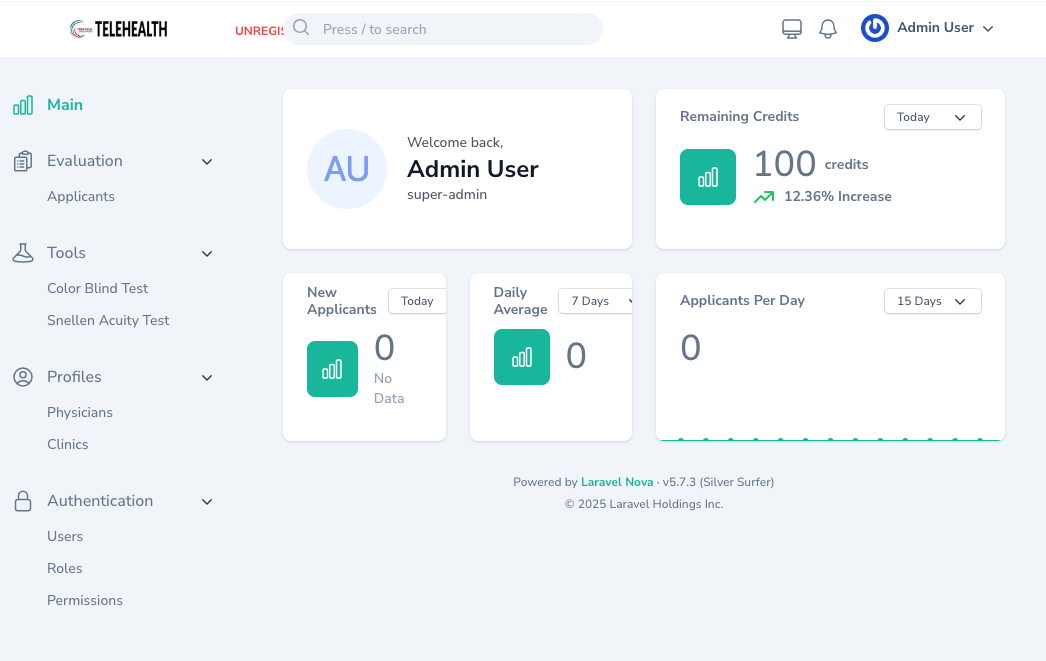Viewport: 1046px width, 661px height.
Task: Click the Profiles user circle icon
Action: pyautogui.click(x=23, y=377)
